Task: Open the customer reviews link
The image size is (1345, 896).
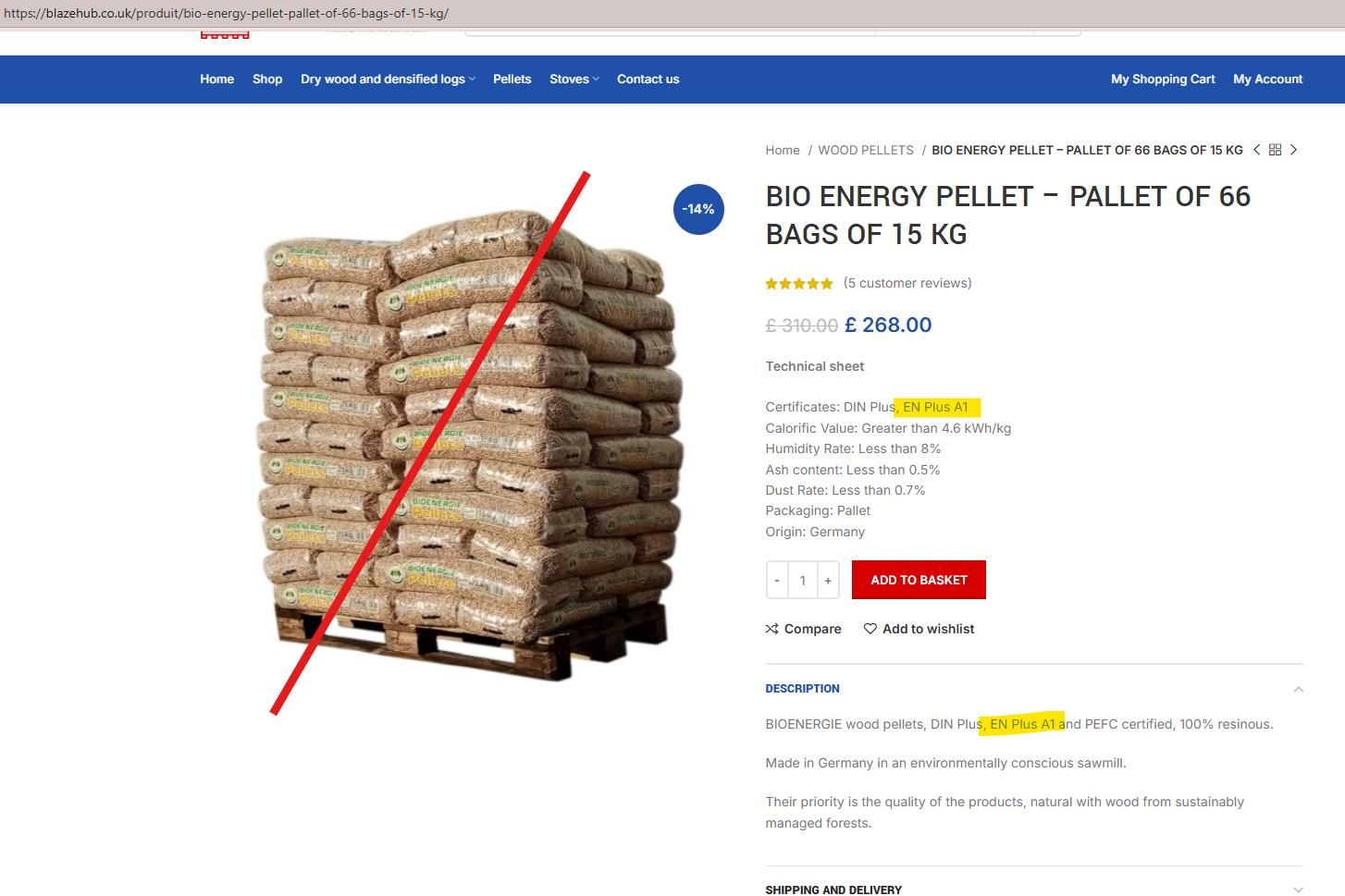Action: 907,283
